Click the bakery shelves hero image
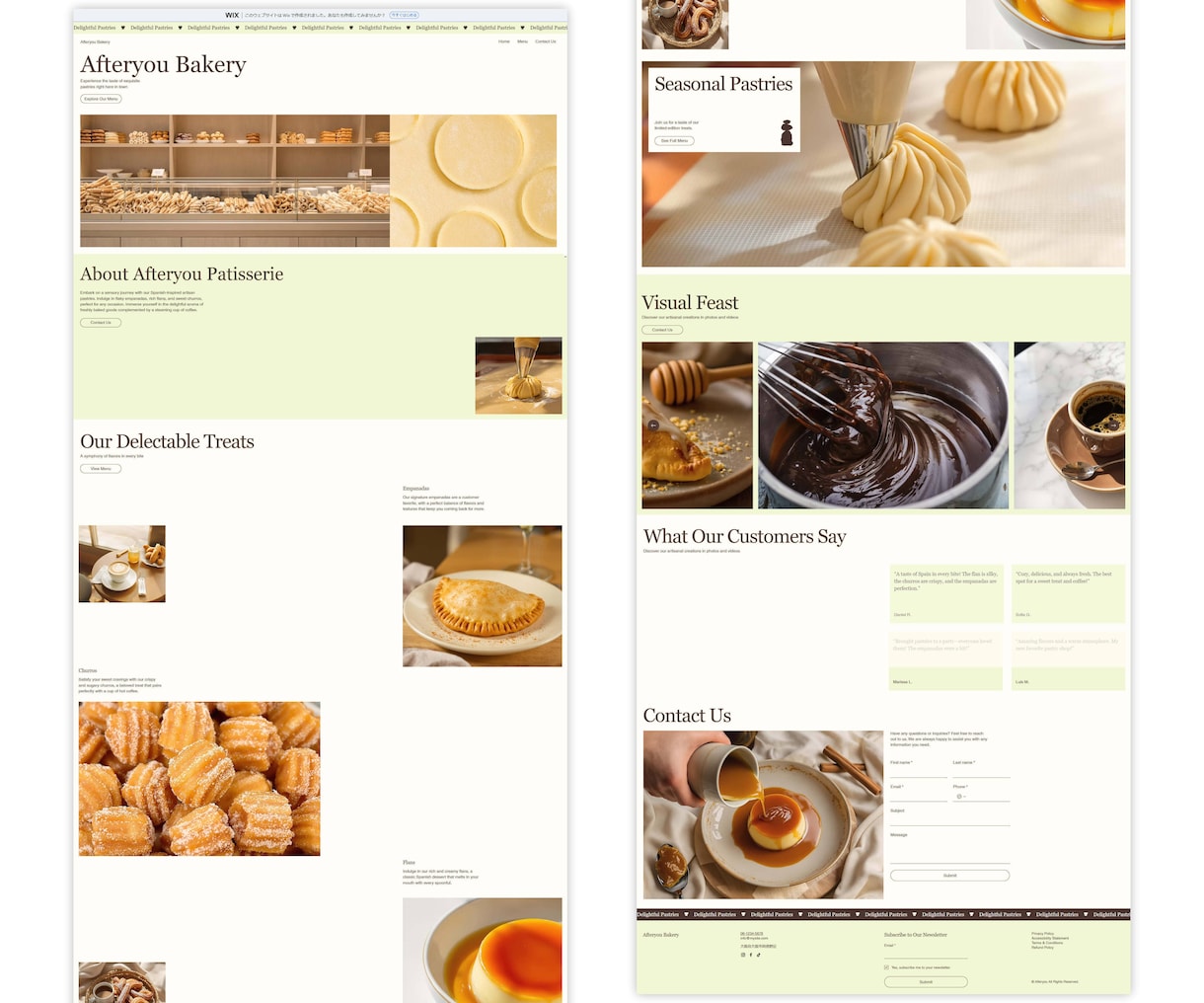 (235, 181)
